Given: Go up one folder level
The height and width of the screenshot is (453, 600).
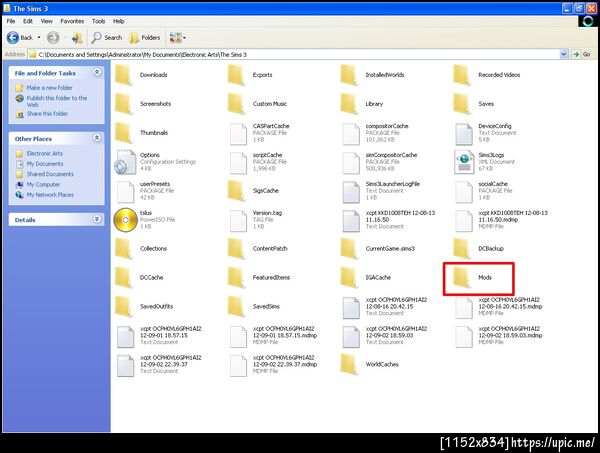Looking at the screenshot, I should click(x=77, y=37).
